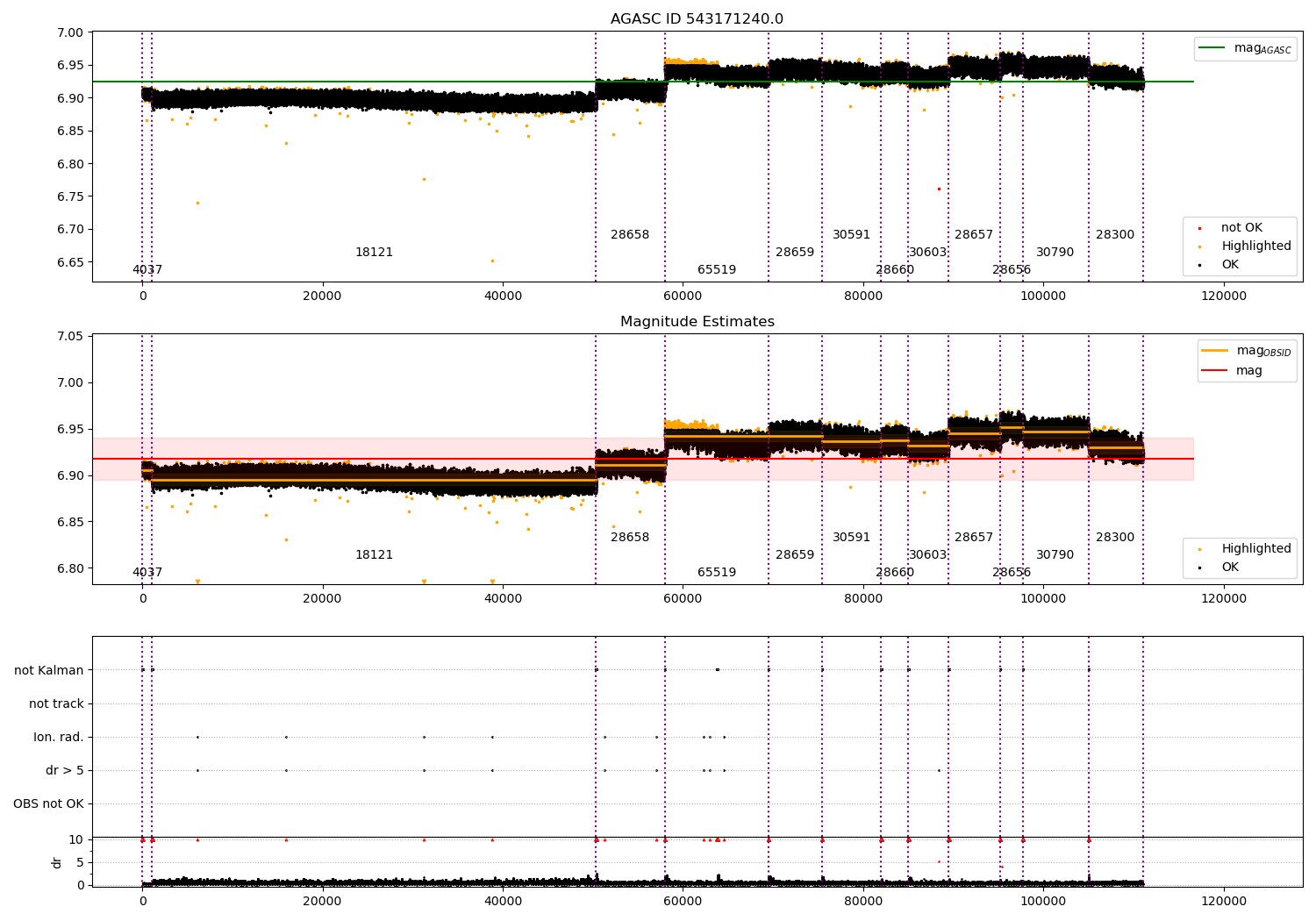
Task: Click the rotated 'dr' y-axis label
Action: (x=57, y=862)
